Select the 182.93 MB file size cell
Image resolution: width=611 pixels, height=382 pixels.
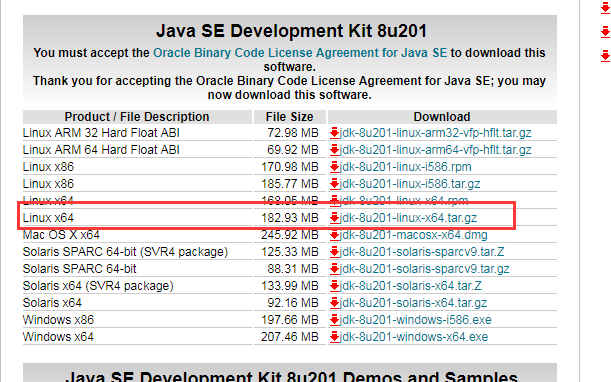tap(290, 218)
